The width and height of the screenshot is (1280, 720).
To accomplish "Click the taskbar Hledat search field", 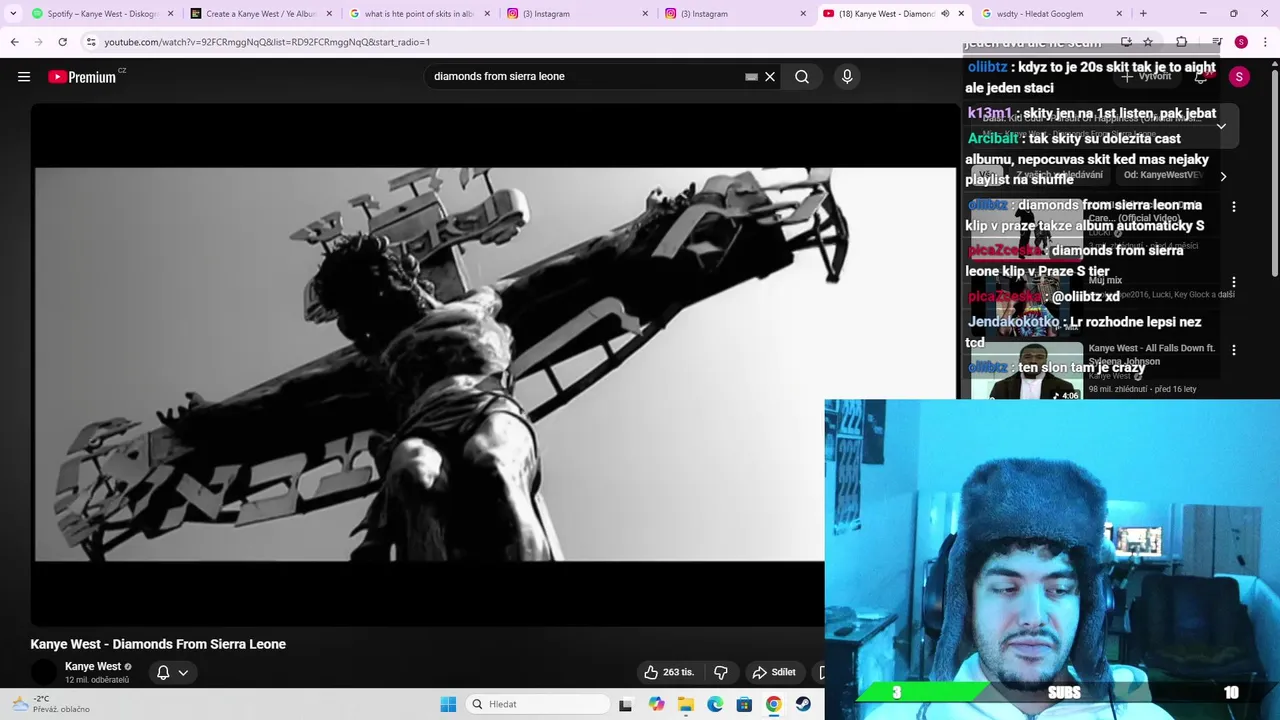I will pos(539,704).
